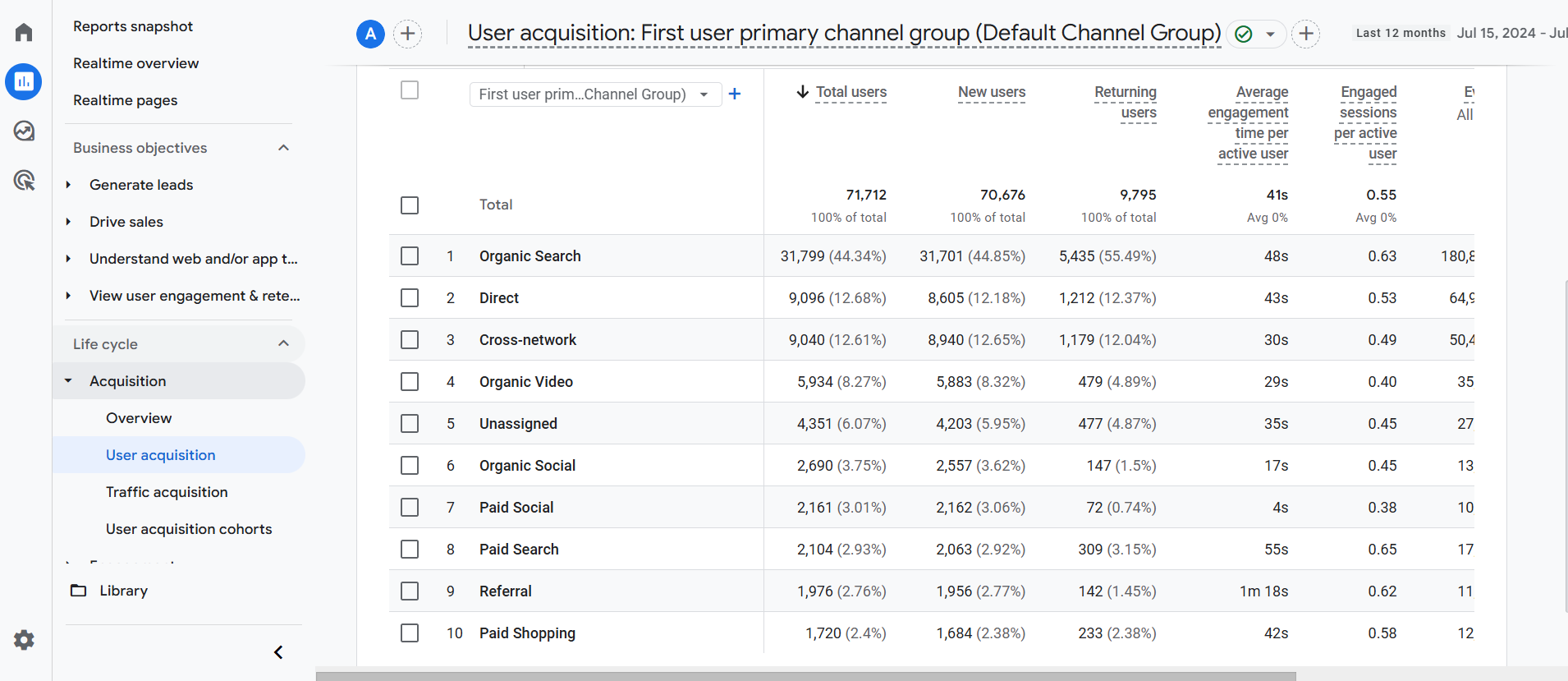Collapse the Business objectives section

tap(284, 148)
